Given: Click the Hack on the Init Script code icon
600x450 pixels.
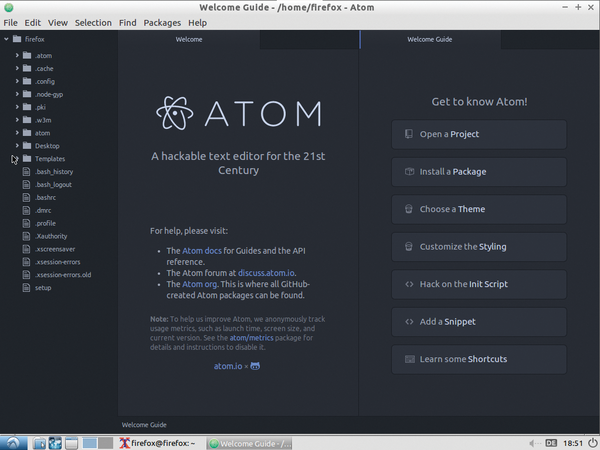Looking at the screenshot, I should click(408, 284).
